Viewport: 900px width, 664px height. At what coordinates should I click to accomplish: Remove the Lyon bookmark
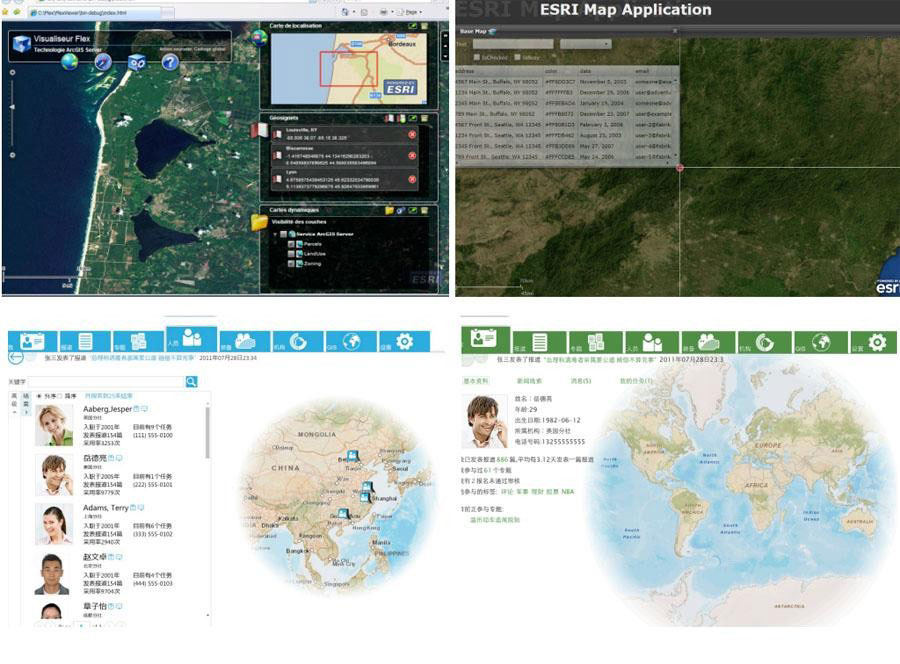click(412, 179)
